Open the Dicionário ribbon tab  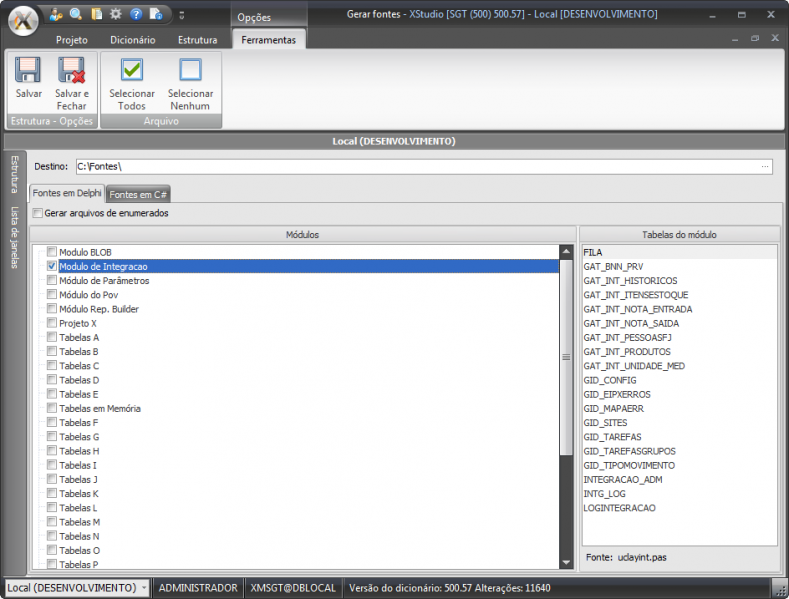[x=132, y=40]
